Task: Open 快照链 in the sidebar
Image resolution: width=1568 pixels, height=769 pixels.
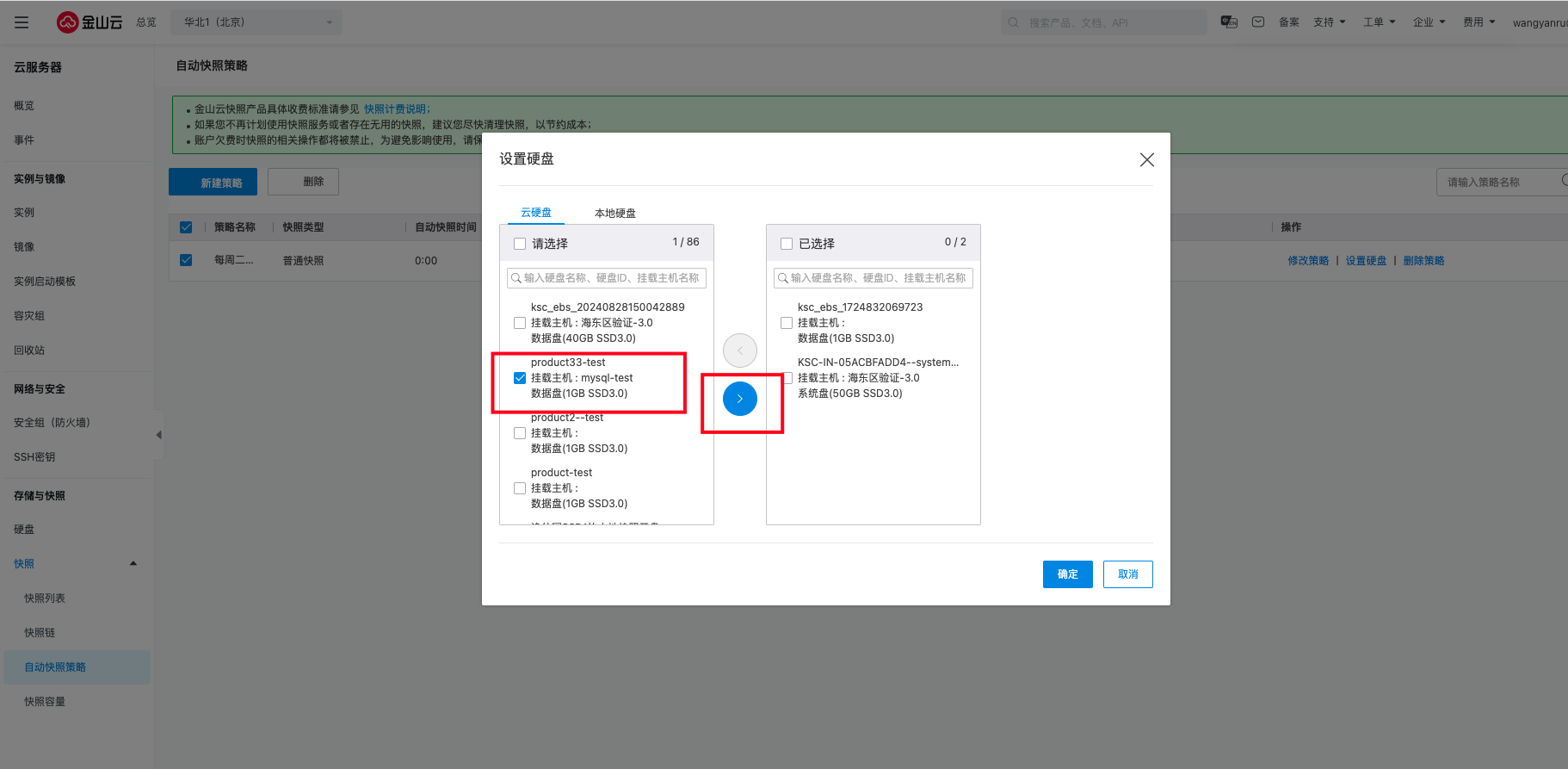Action: [40, 633]
